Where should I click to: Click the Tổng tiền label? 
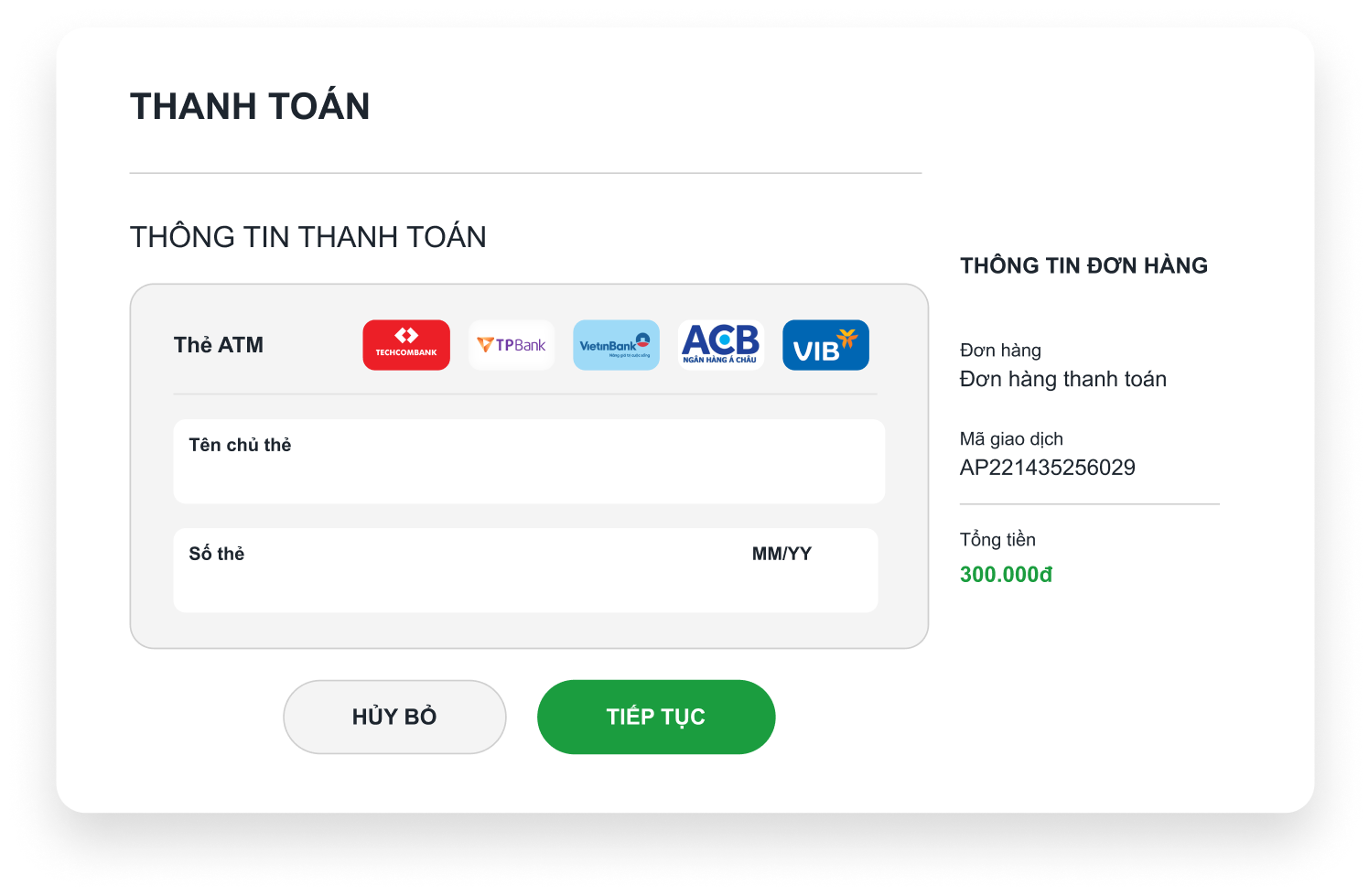997,540
